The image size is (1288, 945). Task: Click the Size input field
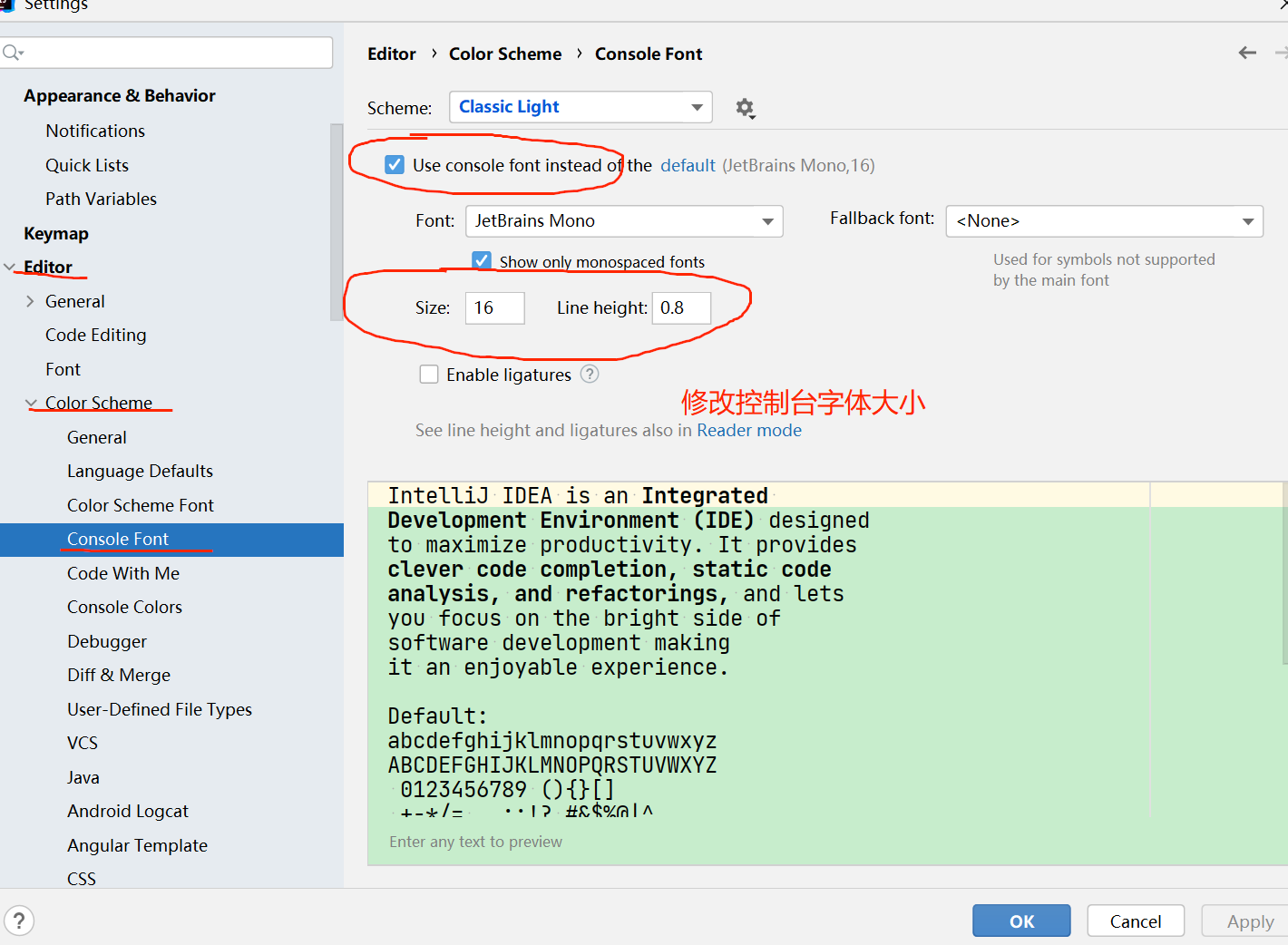click(x=494, y=308)
